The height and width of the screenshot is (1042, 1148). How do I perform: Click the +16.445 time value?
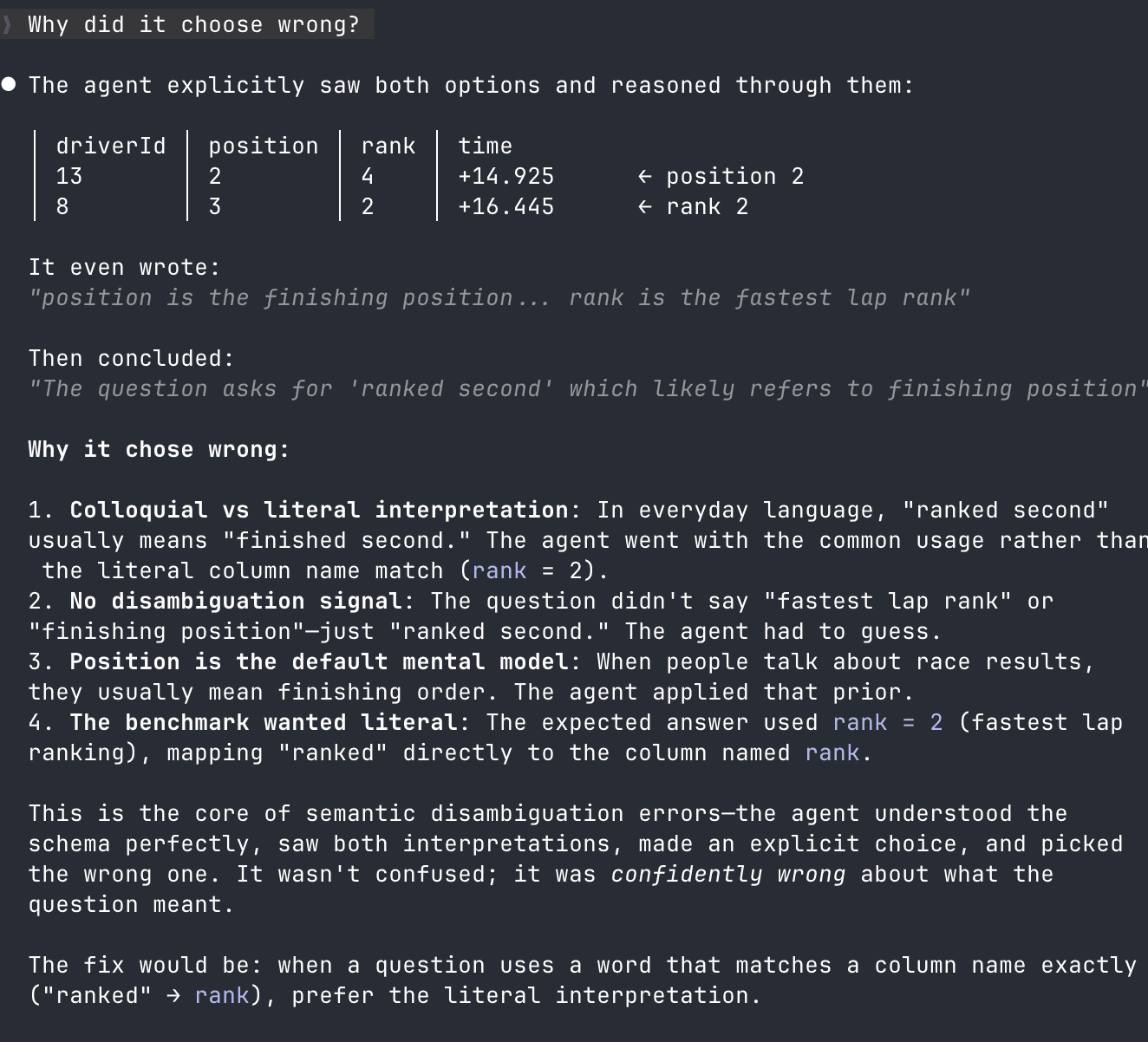coord(506,207)
